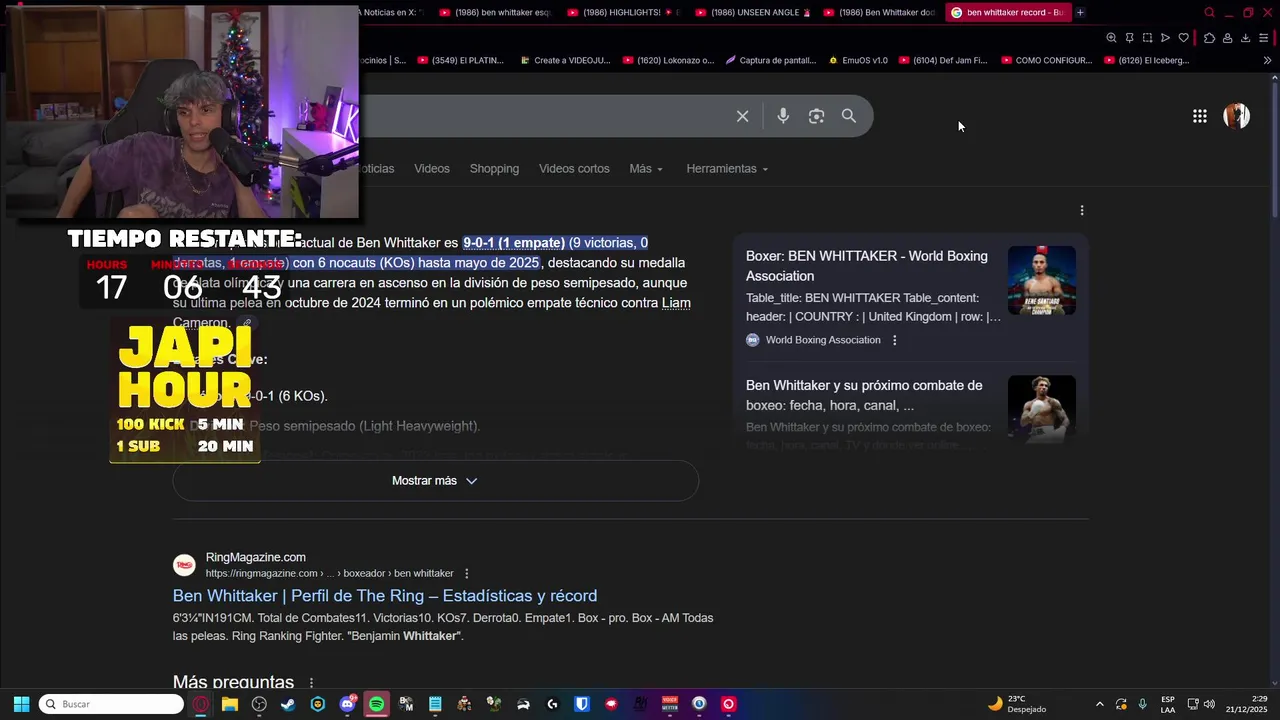Search tabs with the top-right magnifier
The image size is (1280, 720).
(x=1209, y=12)
